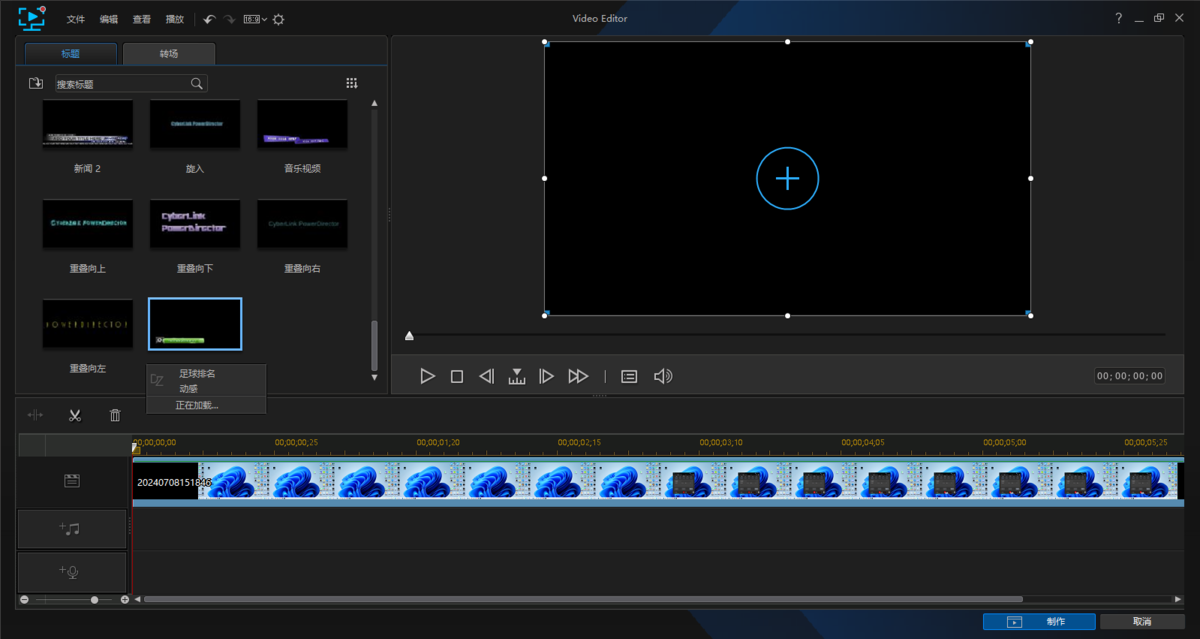Click the play button in preview controls
1200x639 pixels.
click(x=427, y=376)
